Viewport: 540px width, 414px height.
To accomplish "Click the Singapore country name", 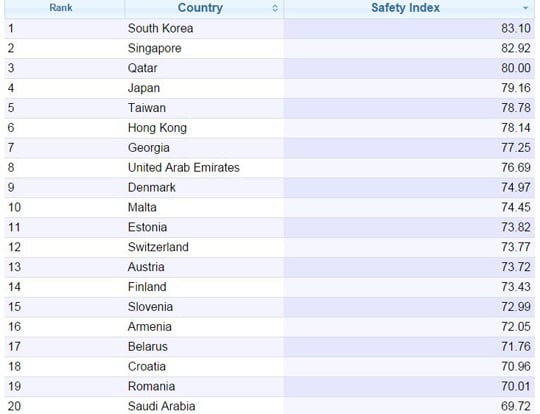I will point(155,48).
